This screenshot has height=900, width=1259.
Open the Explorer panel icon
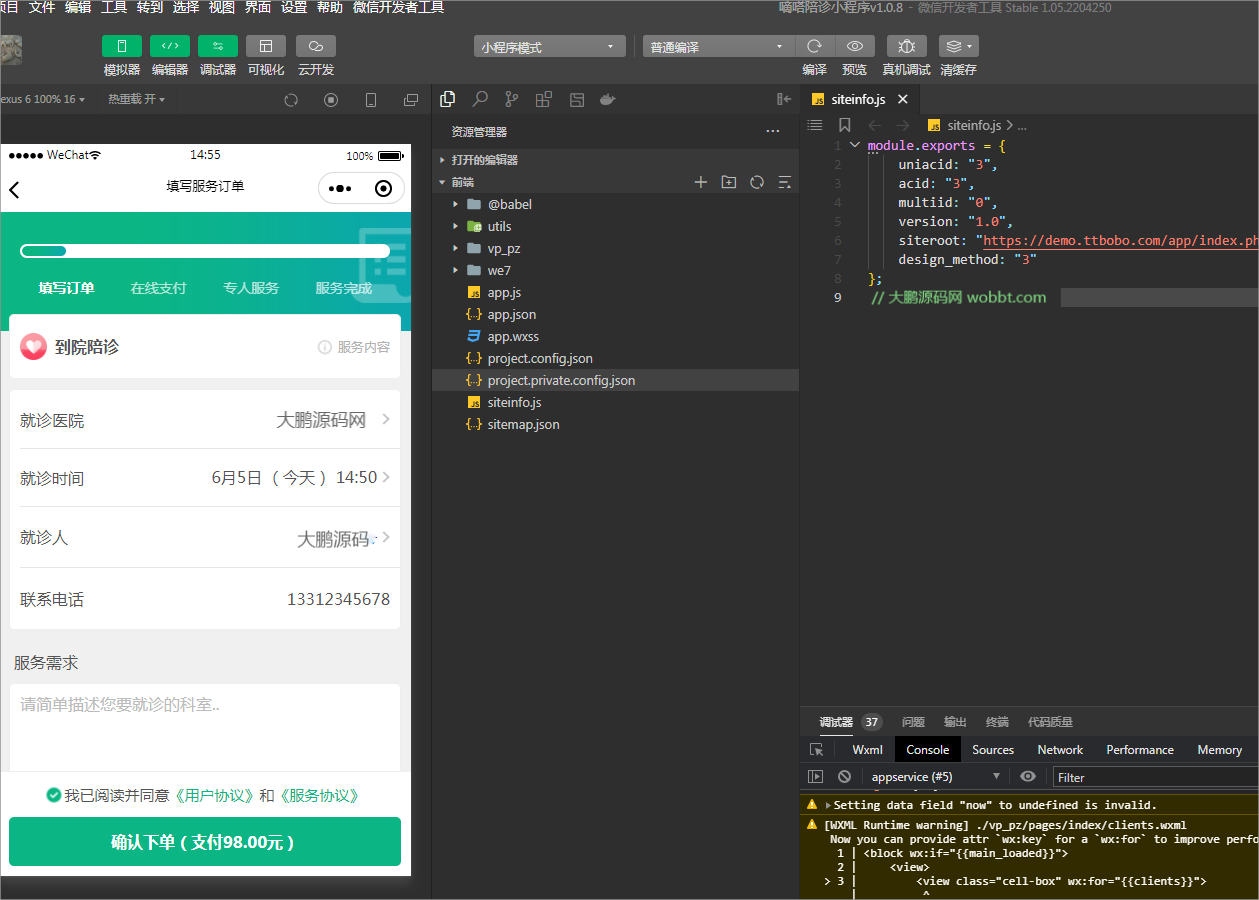(x=447, y=99)
